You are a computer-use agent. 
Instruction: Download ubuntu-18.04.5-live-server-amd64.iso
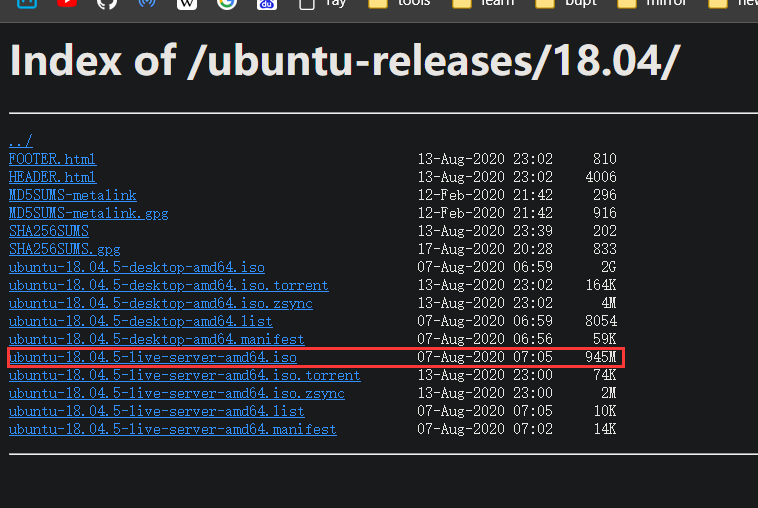coord(153,357)
